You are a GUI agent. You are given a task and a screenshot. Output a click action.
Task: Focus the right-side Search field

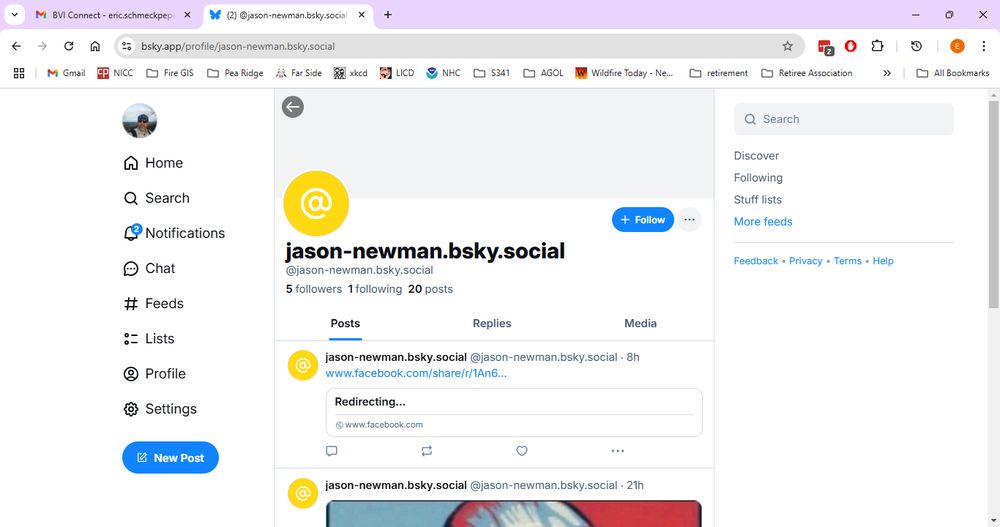[844, 119]
